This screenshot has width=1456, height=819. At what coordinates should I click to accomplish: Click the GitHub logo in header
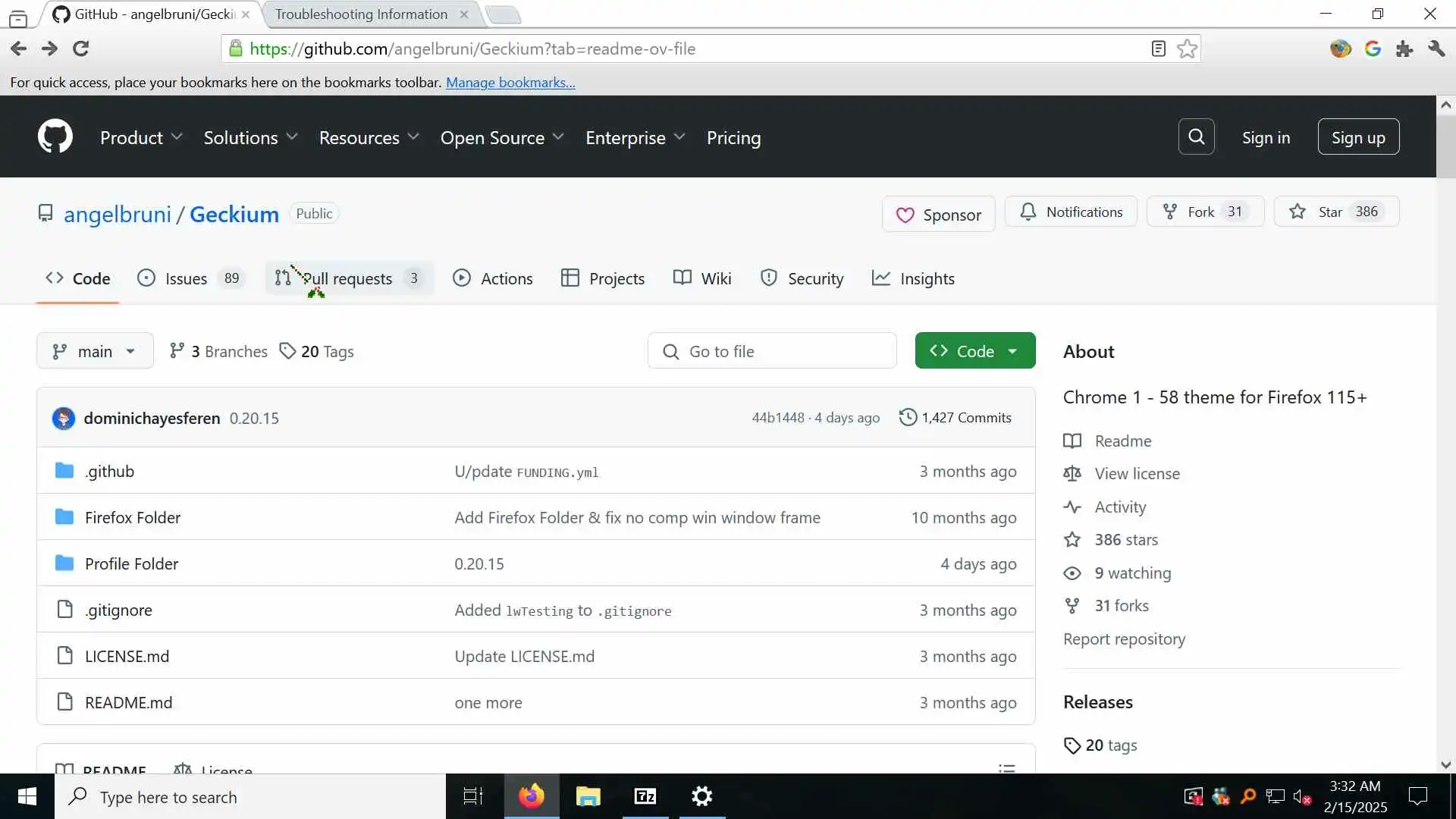(x=55, y=136)
